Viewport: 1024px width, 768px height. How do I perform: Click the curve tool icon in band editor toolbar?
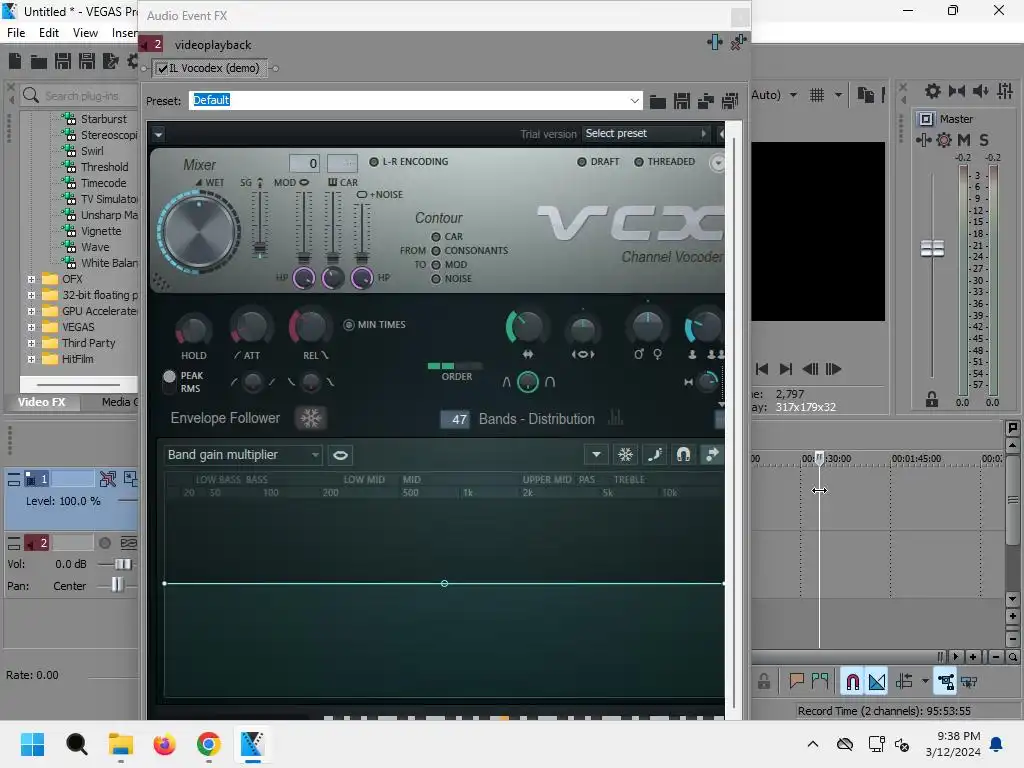[654, 455]
